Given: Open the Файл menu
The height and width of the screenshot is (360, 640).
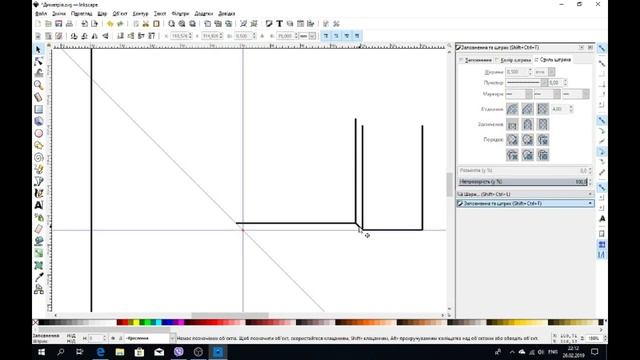Looking at the screenshot, I should coord(41,13).
